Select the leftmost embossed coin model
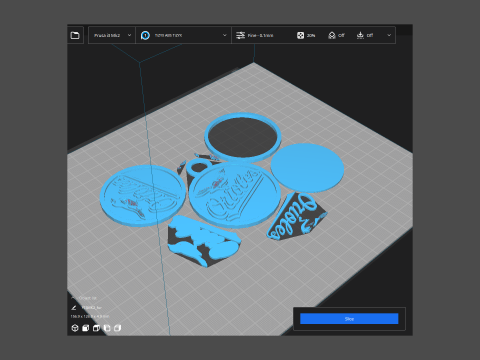The height and width of the screenshot is (360, 480). click(x=143, y=196)
